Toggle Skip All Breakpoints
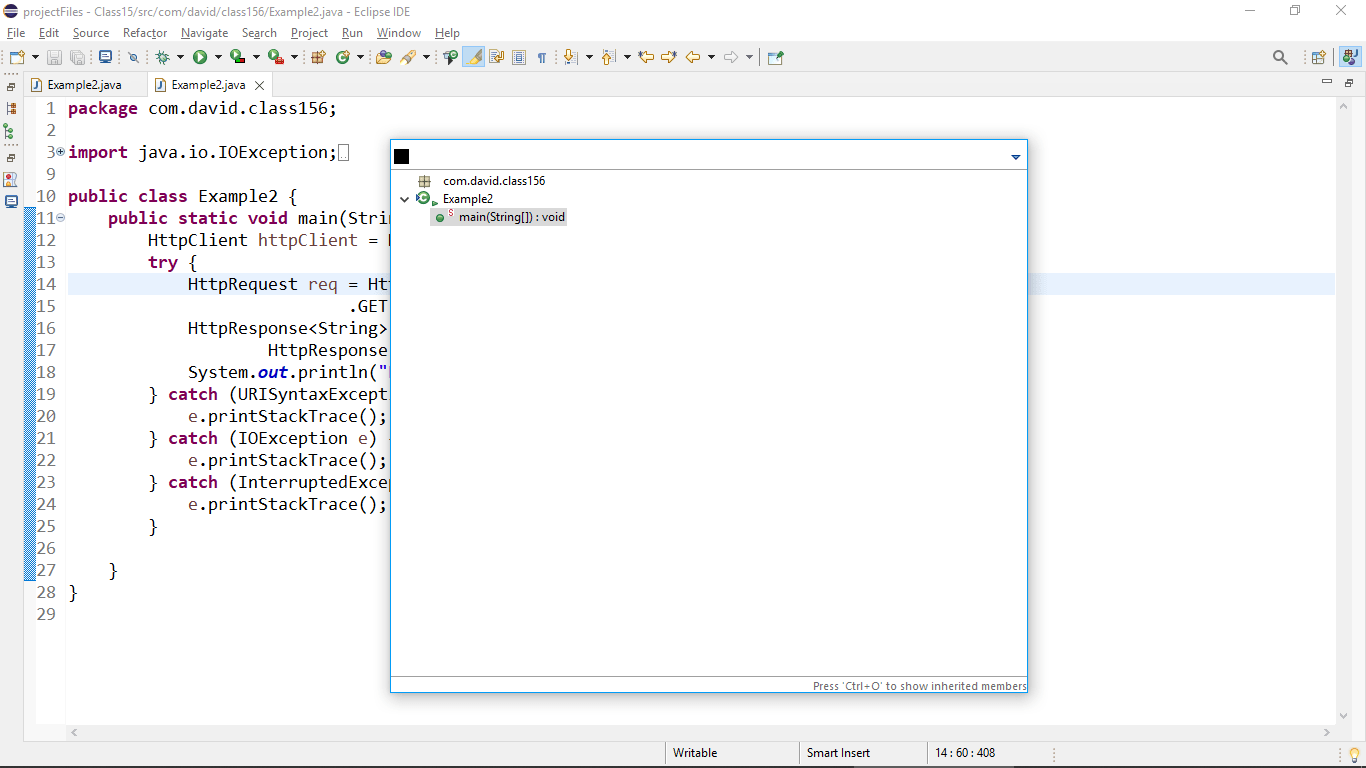This screenshot has width=1366, height=768. click(133, 57)
